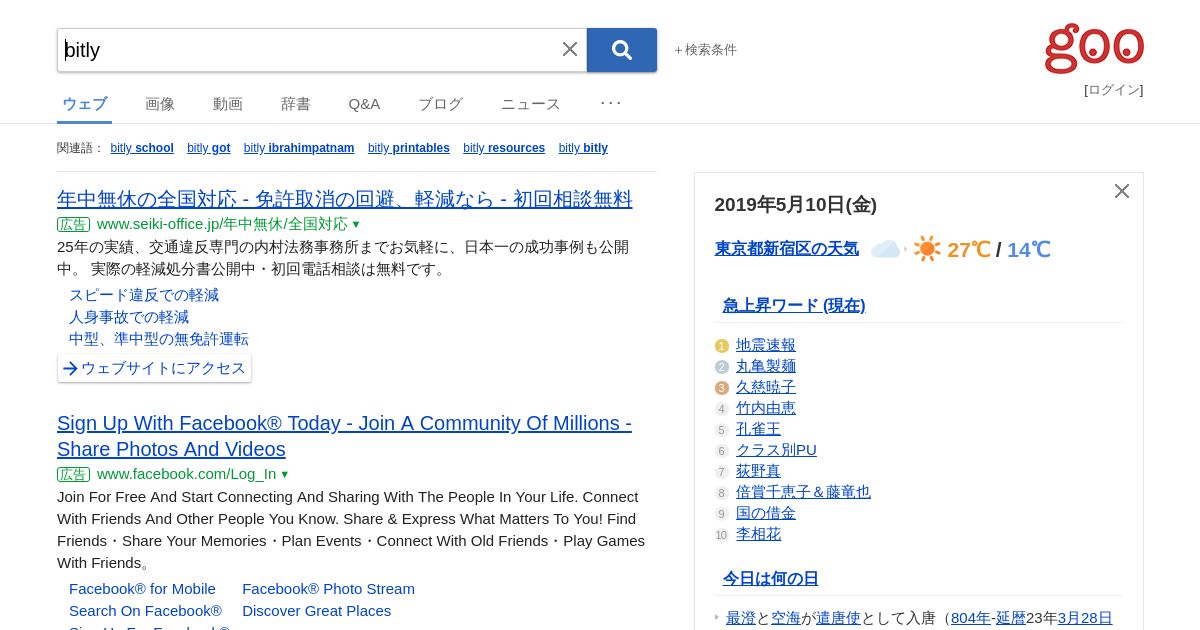Click trending word 倍賞千恵子＆藤竜也
The height and width of the screenshot is (630, 1200).
coord(803,492)
